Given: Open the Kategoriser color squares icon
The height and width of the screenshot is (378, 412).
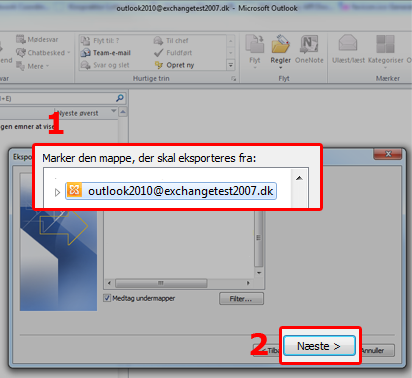Looking at the screenshot, I should [x=385, y=44].
